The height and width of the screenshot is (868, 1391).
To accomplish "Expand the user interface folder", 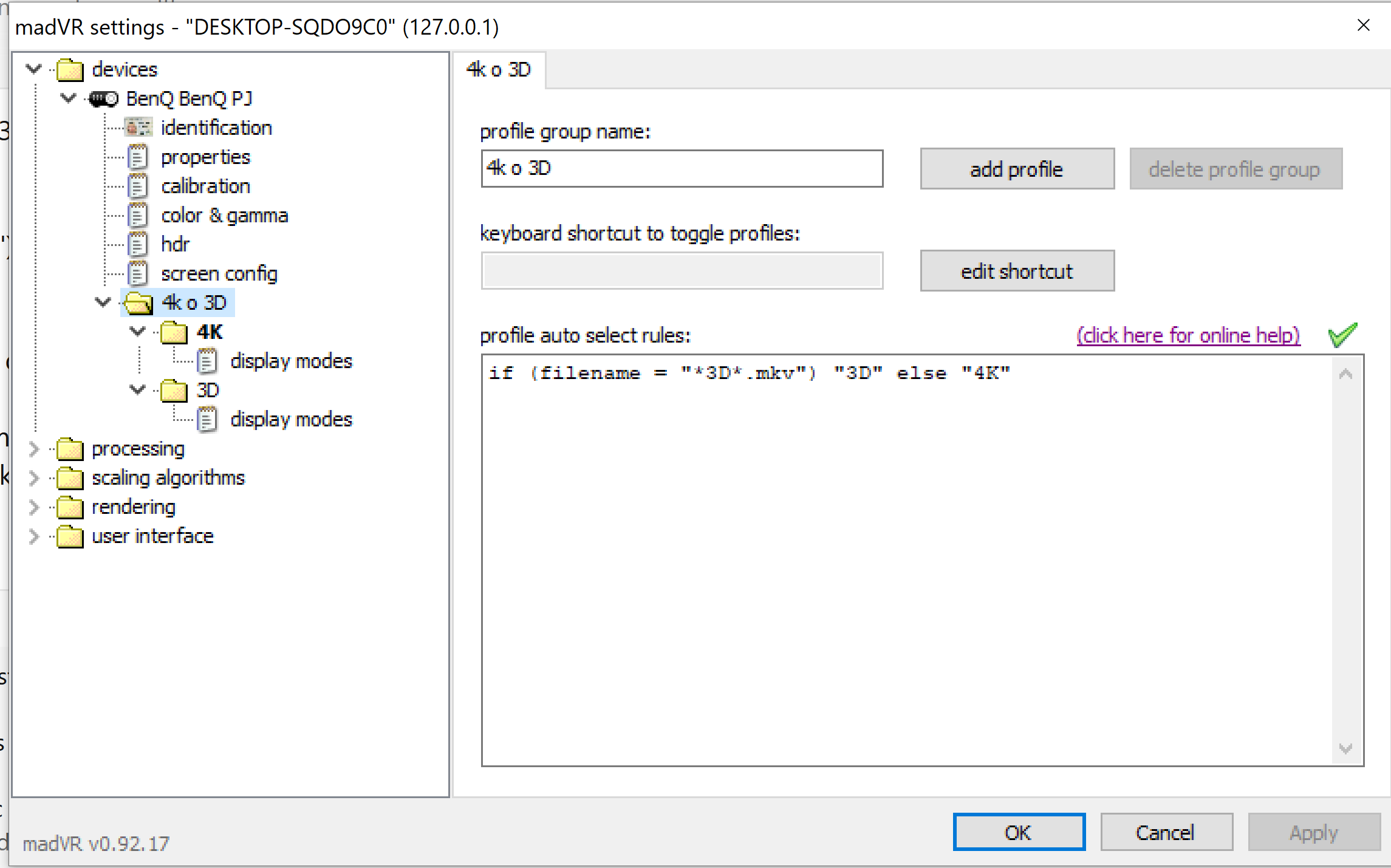I will [x=34, y=536].
